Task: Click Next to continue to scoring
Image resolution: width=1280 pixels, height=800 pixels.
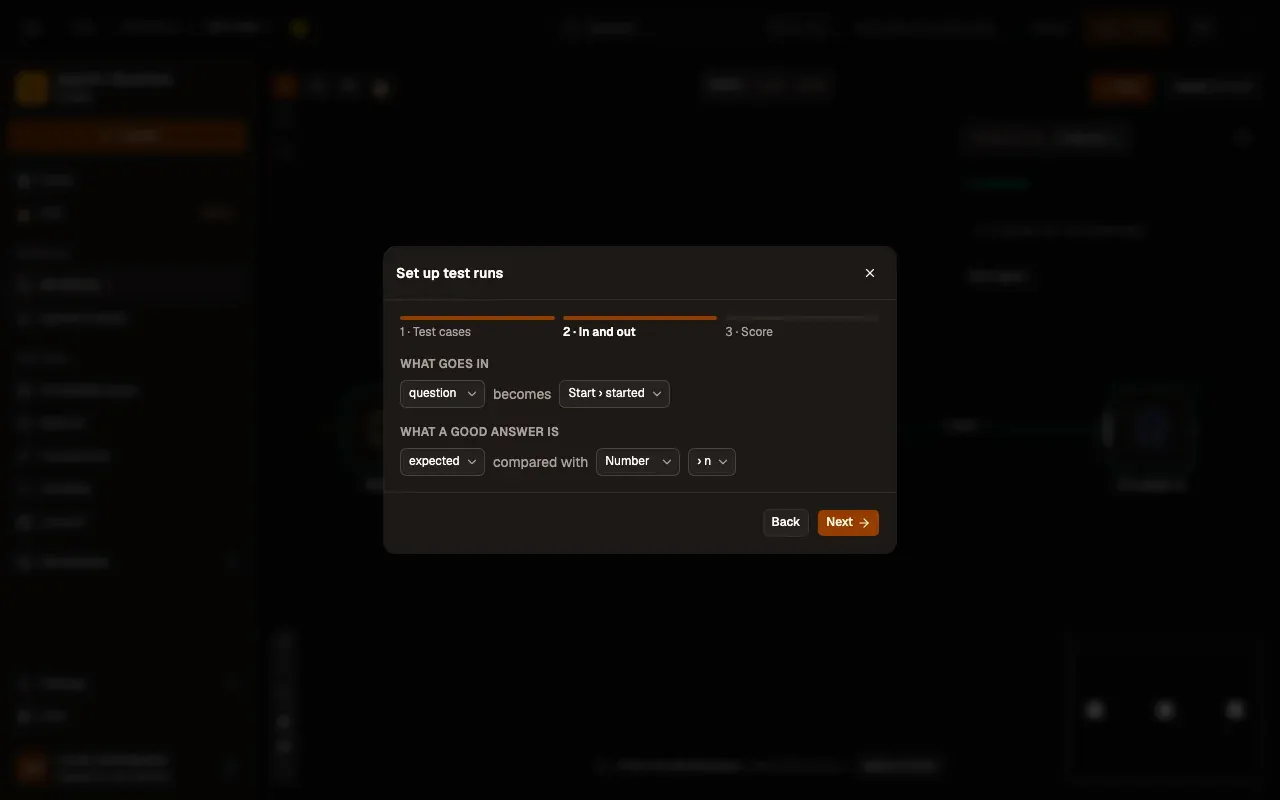Action: (848, 522)
